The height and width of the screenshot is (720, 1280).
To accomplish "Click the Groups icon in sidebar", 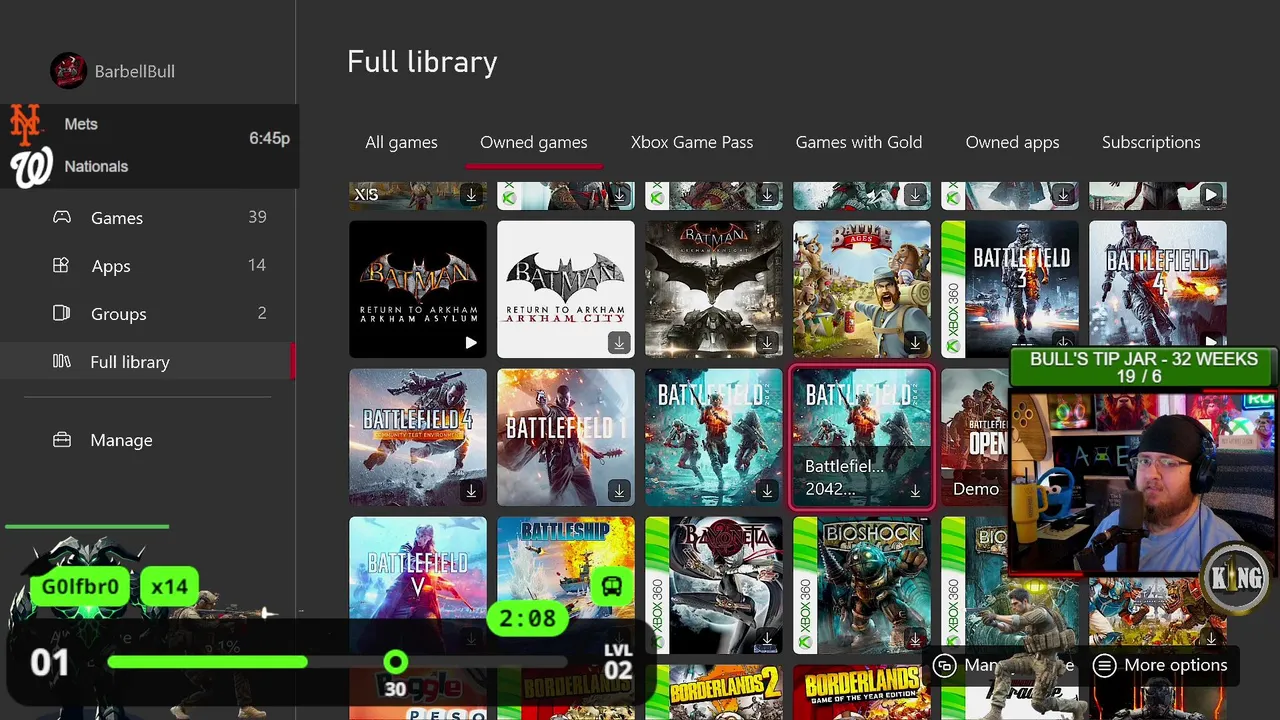I will [x=62, y=313].
